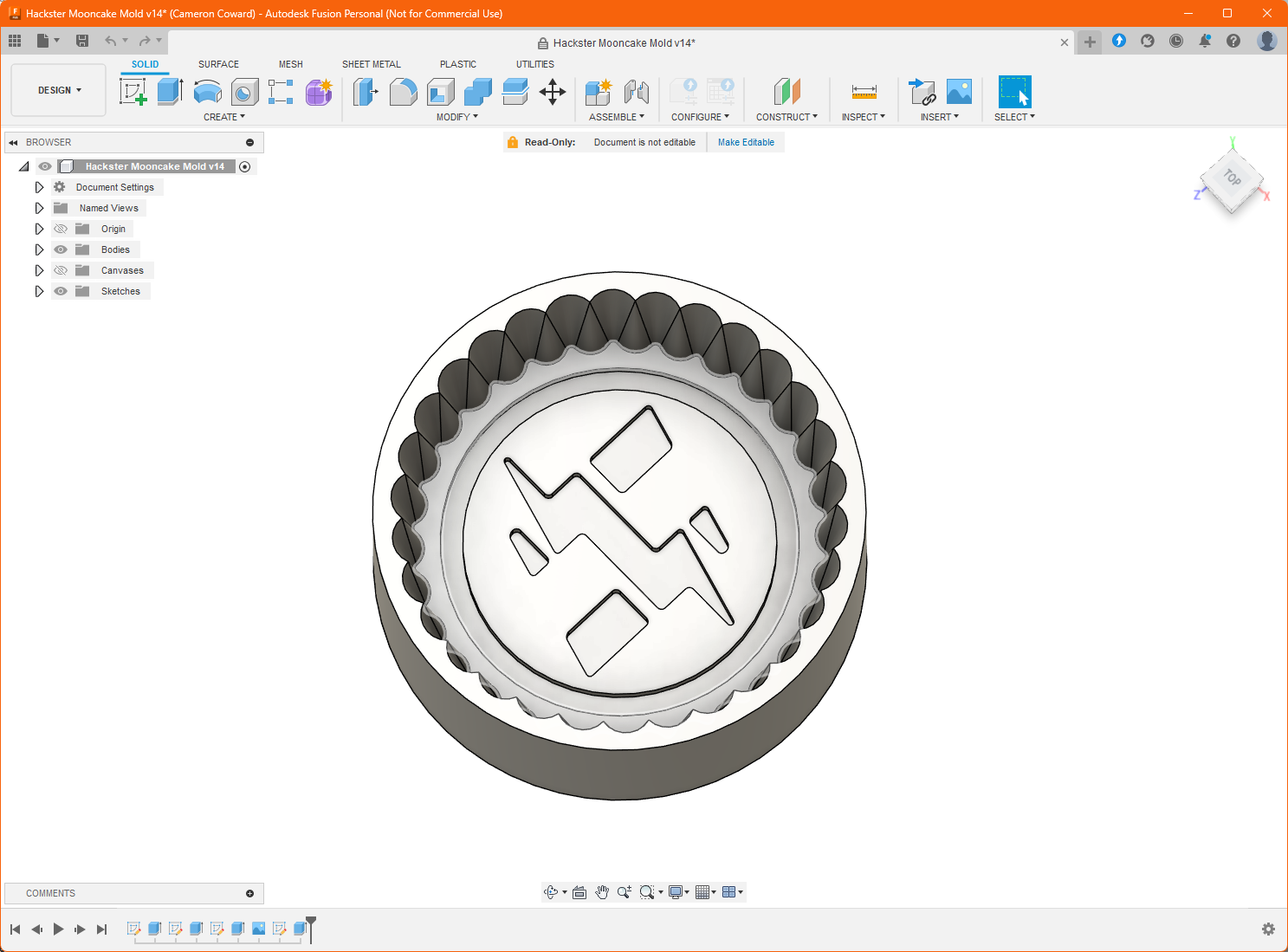The height and width of the screenshot is (952, 1288).
Task: Hide the Sketches folder
Action: (x=61, y=291)
